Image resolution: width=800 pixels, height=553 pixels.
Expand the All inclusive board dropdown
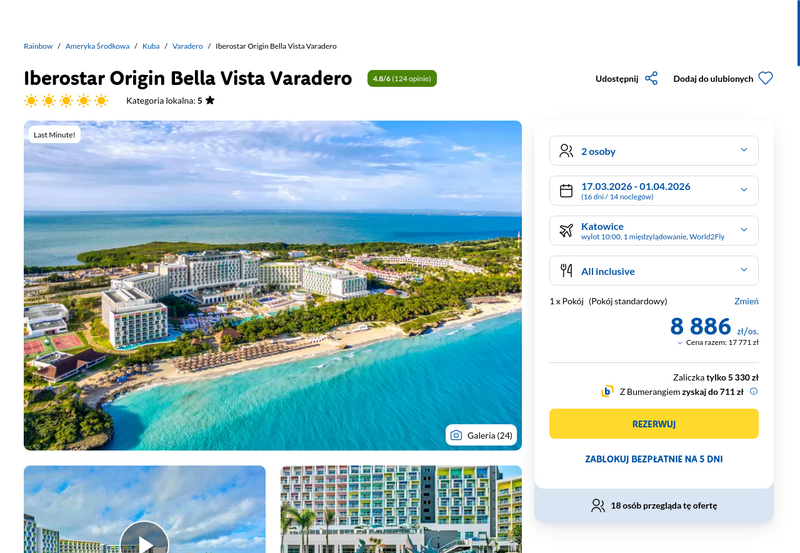[x=654, y=270]
